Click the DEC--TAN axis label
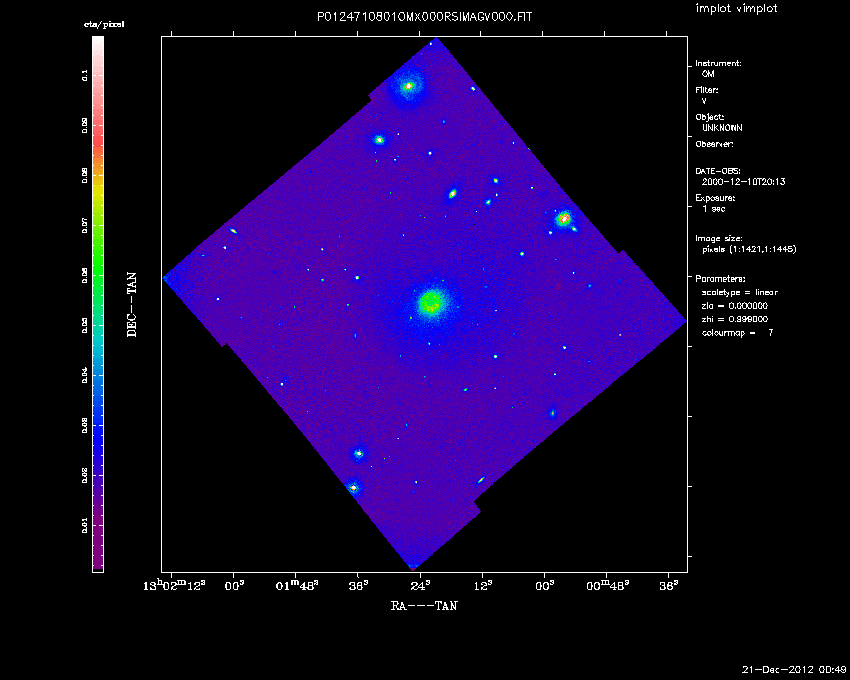The width and height of the screenshot is (850, 680). [x=132, y=305]
